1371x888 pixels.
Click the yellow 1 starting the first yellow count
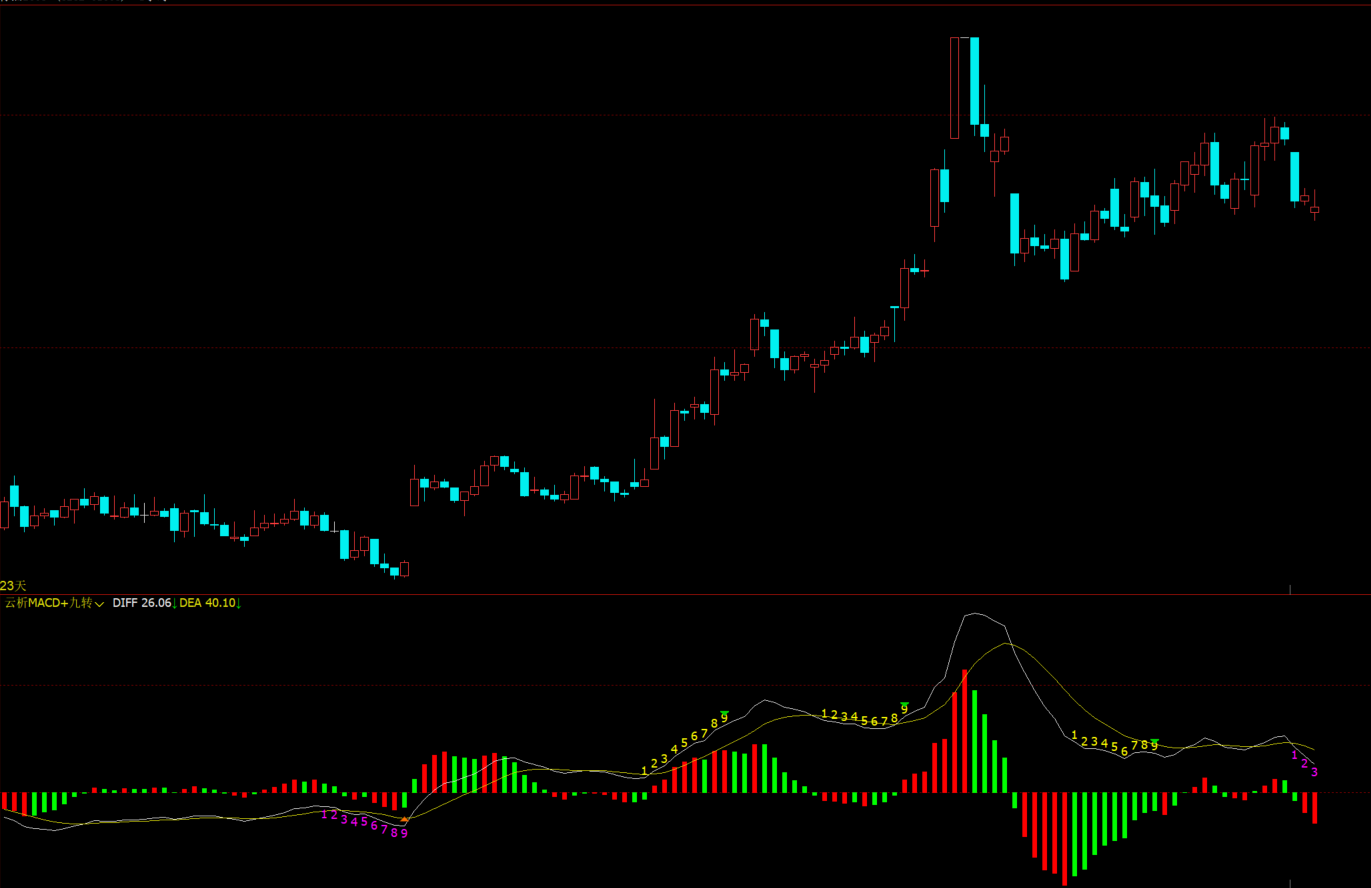point(644,771)
